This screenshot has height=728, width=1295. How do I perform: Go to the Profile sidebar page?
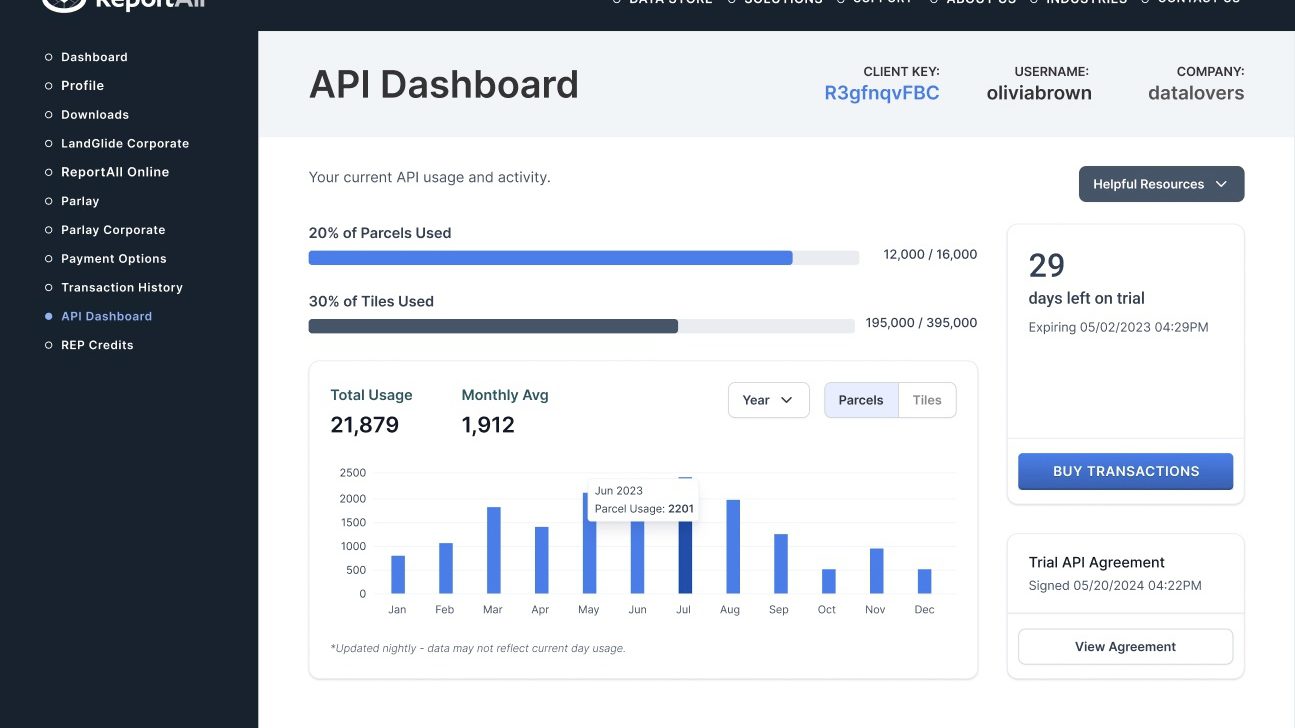[82, 86]
